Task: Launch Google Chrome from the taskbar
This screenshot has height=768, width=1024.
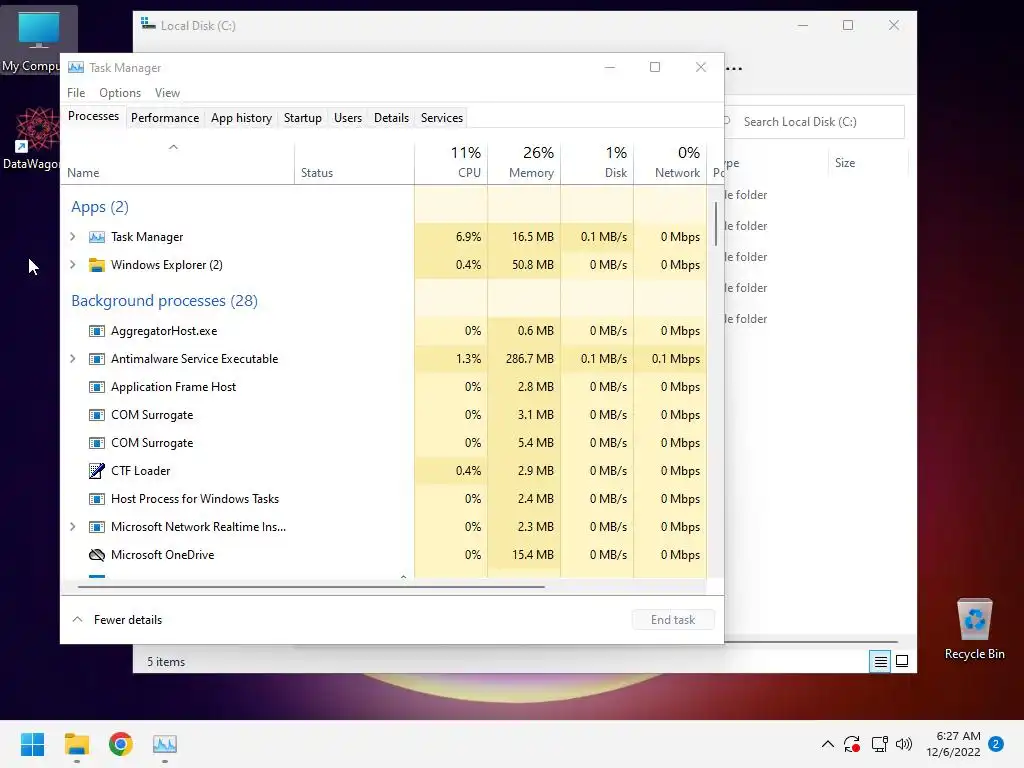Action: click(x=121, y=744)
